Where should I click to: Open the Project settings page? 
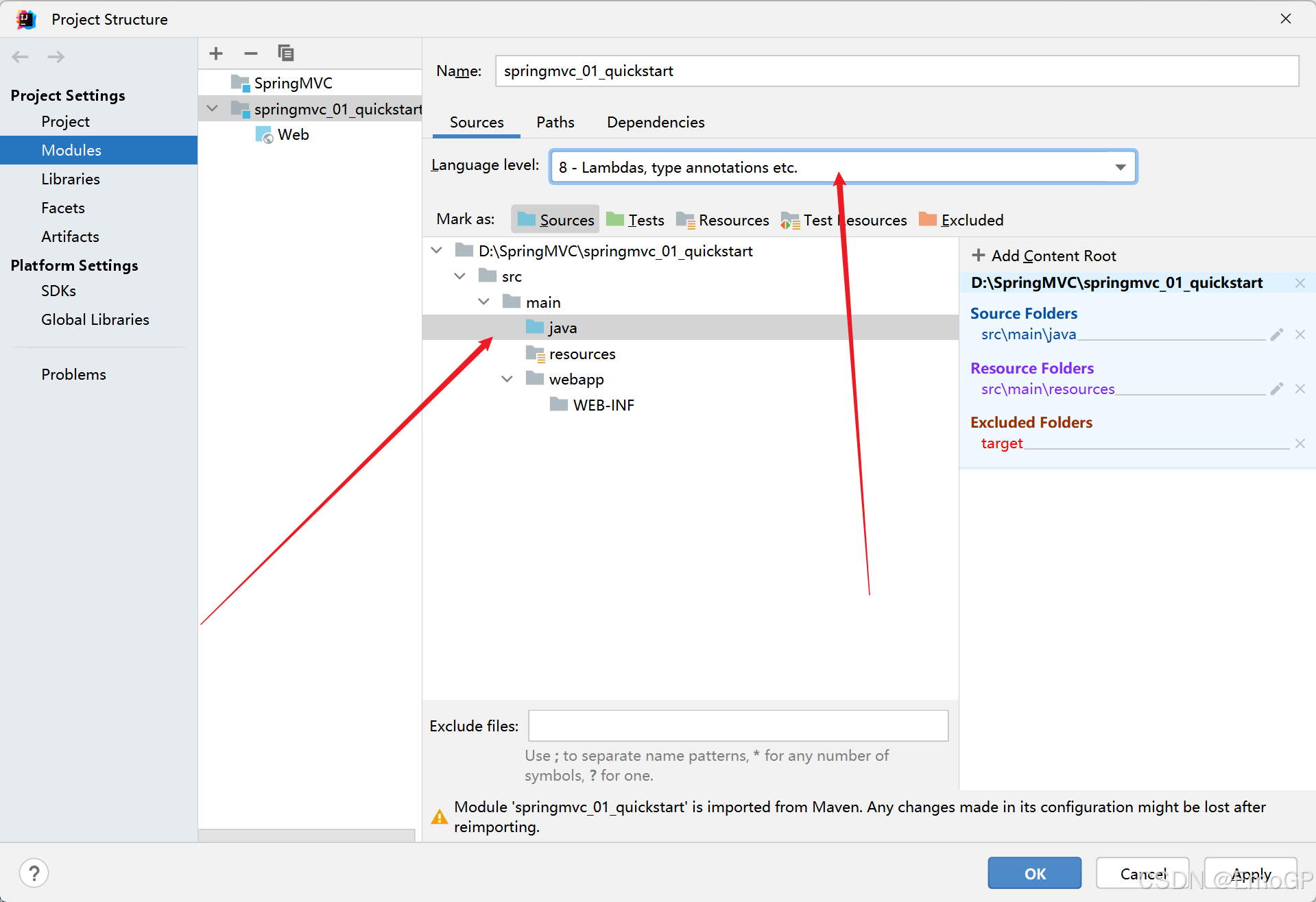tap(65, 121)
